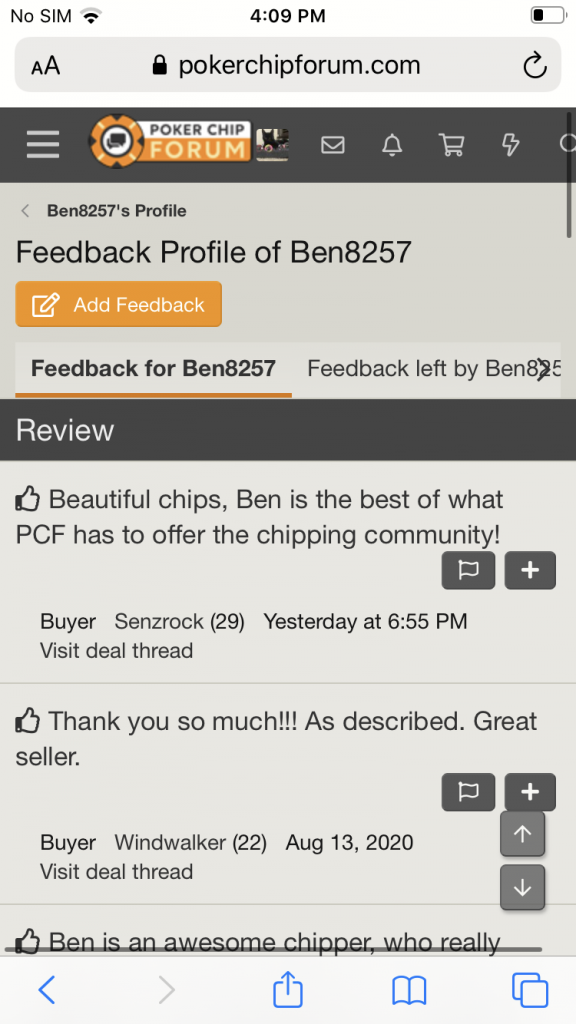This screenshot has width=576, height=1024.
Task: Tap the lightning bolt what's new icon
Action: 510,144
